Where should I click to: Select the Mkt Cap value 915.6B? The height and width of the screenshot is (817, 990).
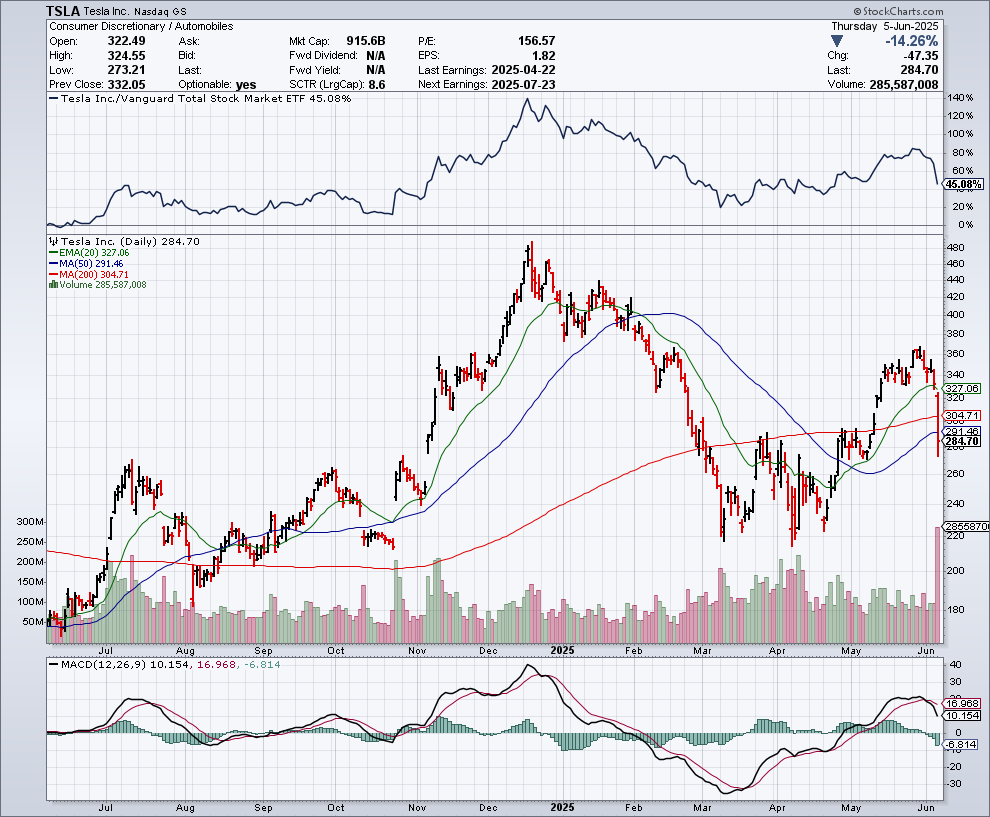coord(366,41)
